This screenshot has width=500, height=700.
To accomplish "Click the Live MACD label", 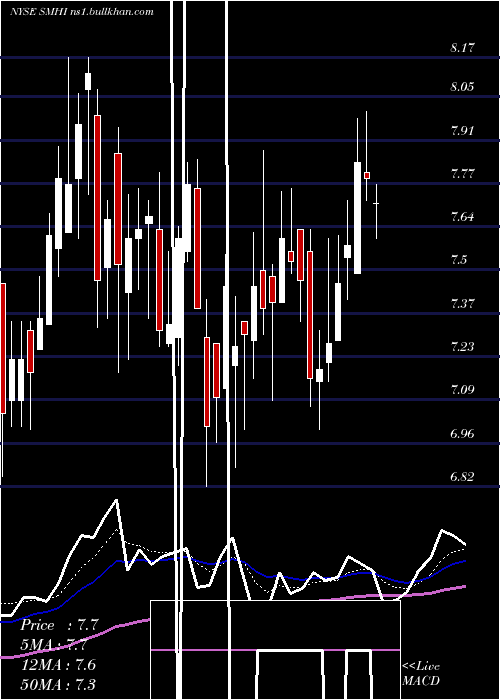I will point(421,673).
